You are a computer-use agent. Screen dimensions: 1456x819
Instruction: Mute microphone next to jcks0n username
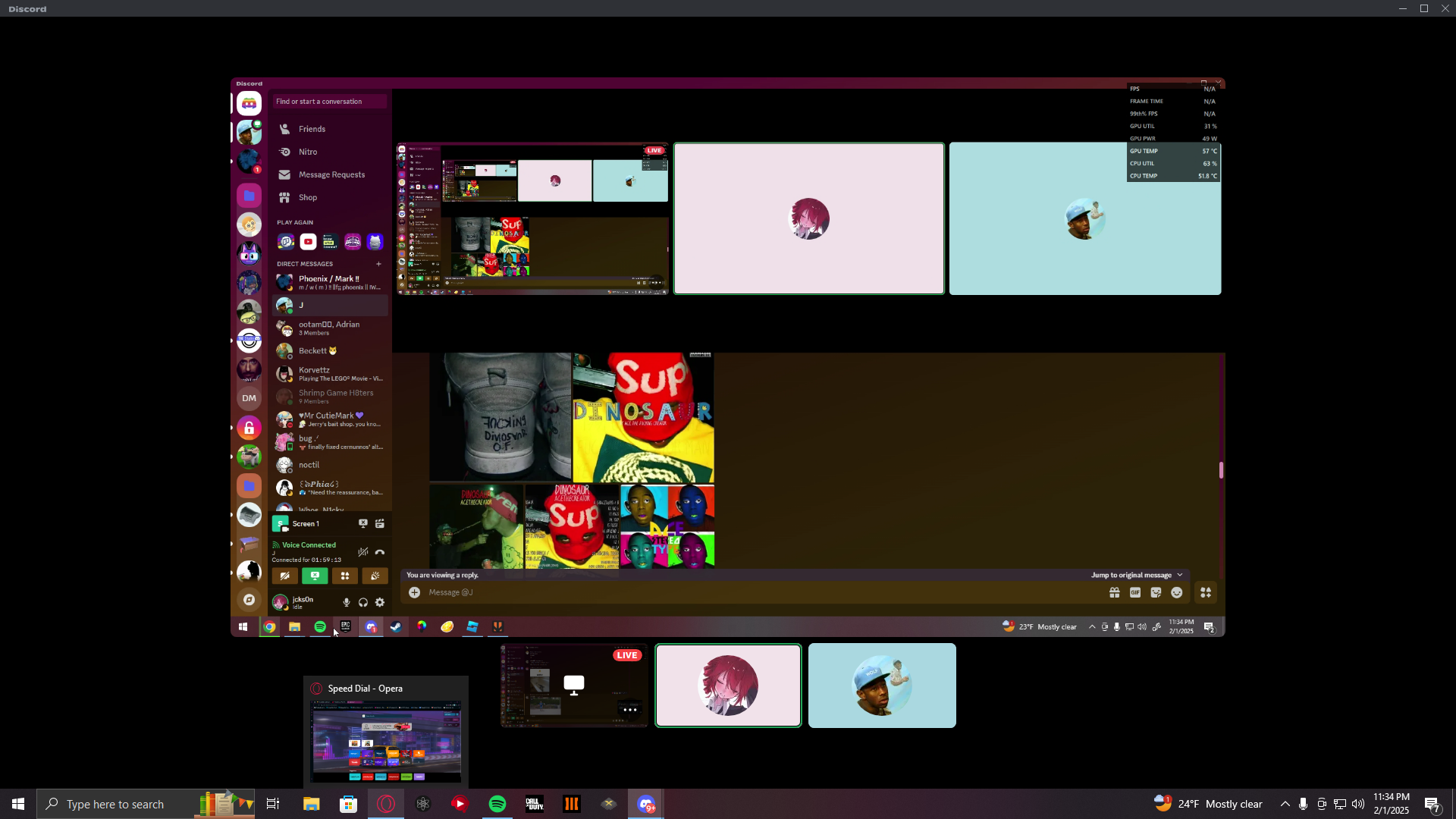pos(347,602)
